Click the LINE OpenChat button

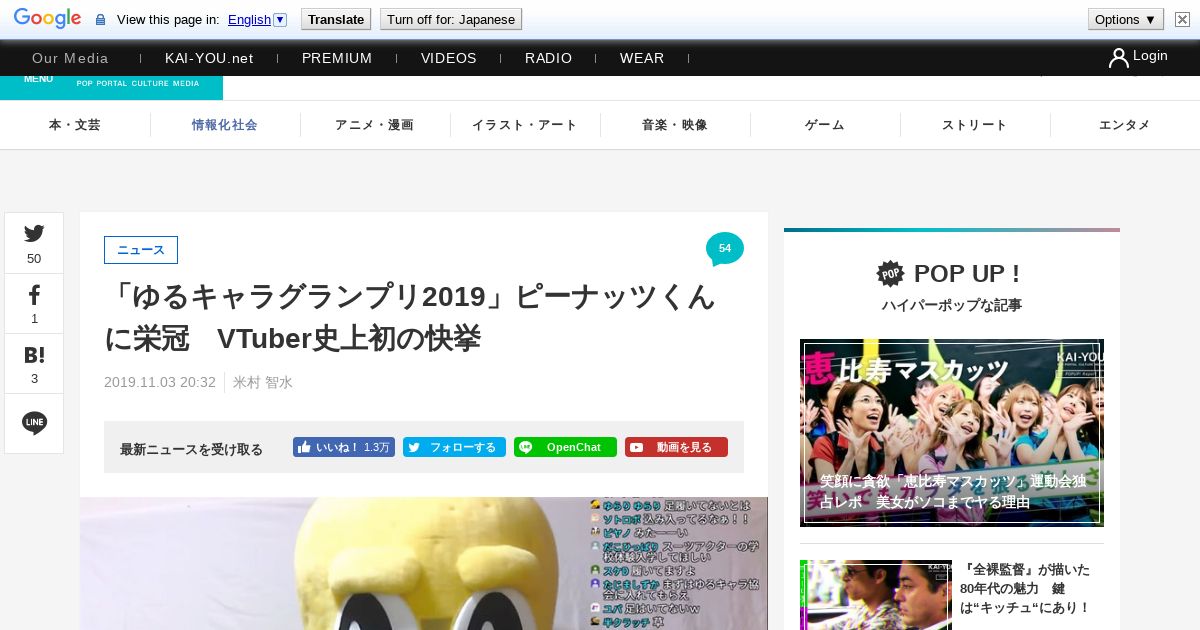pos(565,447)
